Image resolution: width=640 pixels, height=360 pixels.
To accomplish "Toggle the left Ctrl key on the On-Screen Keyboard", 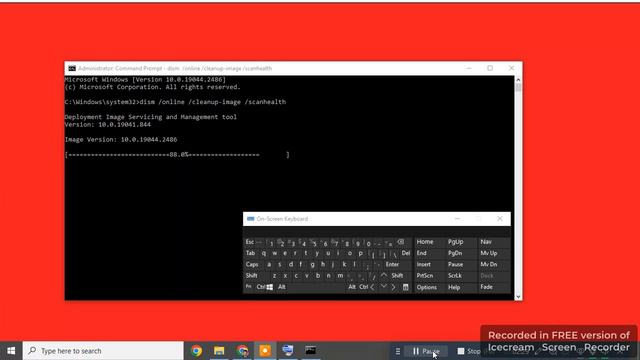I will [260, 287].
